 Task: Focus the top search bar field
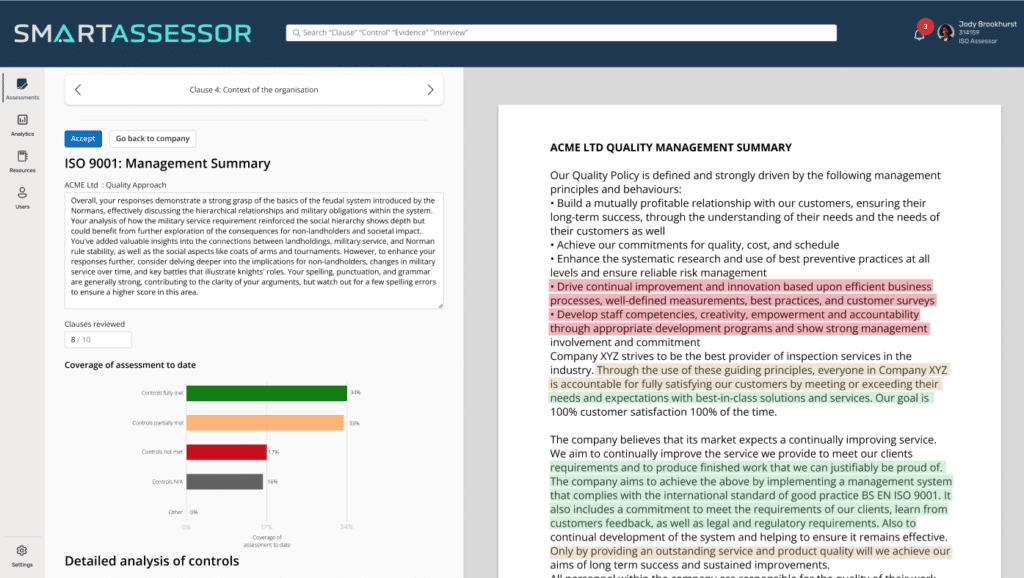pyautogui.click(x=561, y=33)
